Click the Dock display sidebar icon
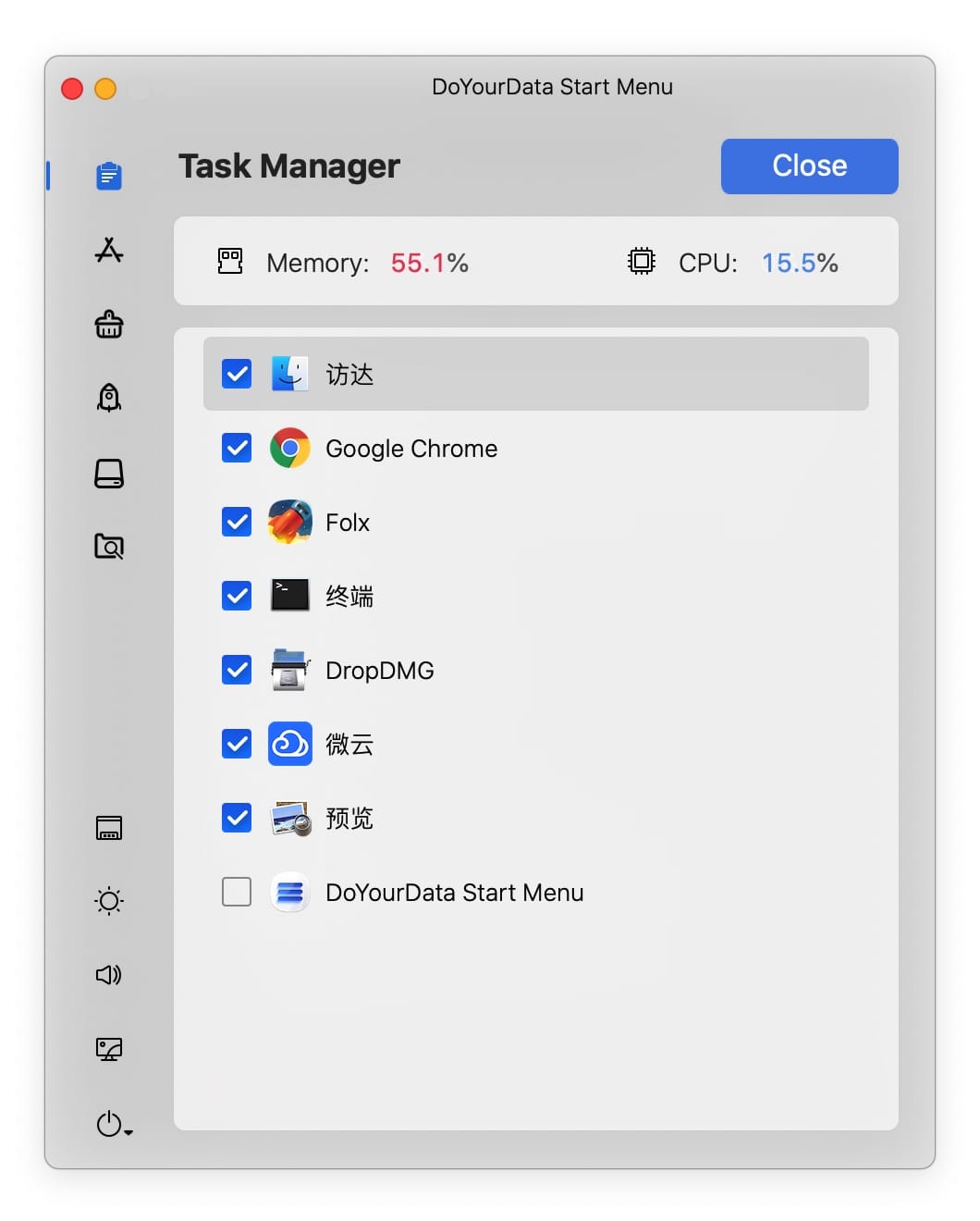This screenshot has width=980, height=1221. click(x=109, y=828)
